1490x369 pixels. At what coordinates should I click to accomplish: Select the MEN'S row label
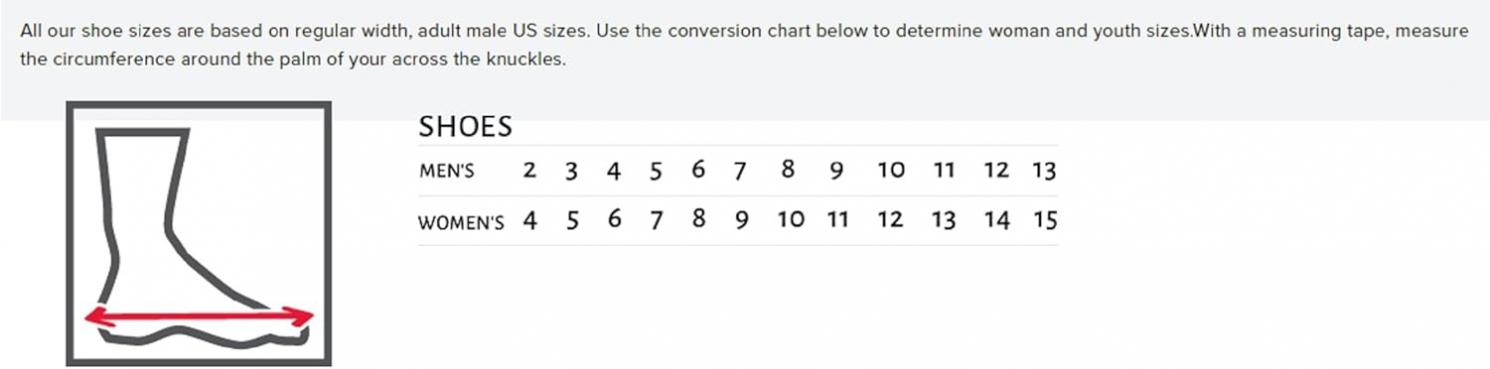[446, 171]
